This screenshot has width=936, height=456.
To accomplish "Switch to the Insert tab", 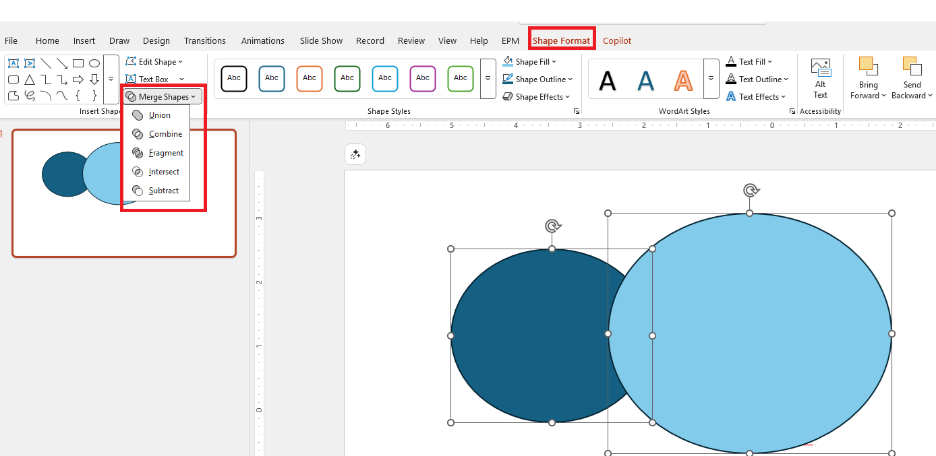I will point(84,41).
